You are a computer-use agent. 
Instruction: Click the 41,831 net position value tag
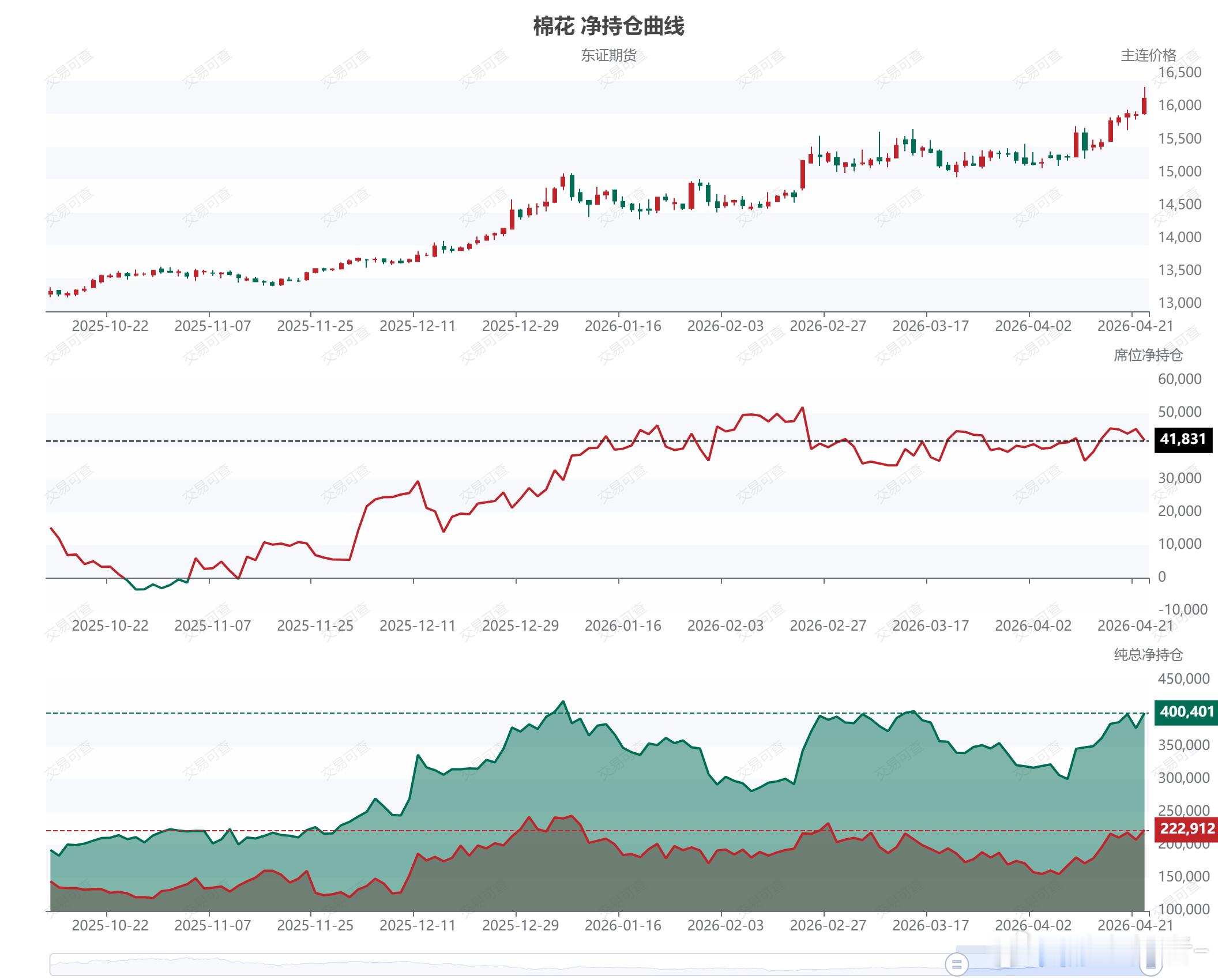click(x=1182, y=439)
